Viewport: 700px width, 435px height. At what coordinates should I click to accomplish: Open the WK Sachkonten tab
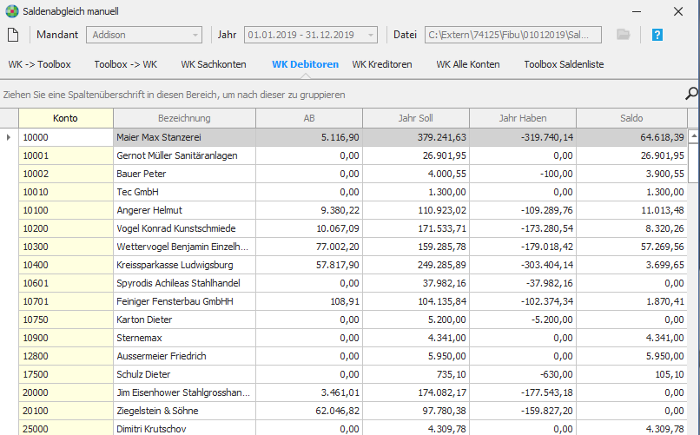point(213,64)
